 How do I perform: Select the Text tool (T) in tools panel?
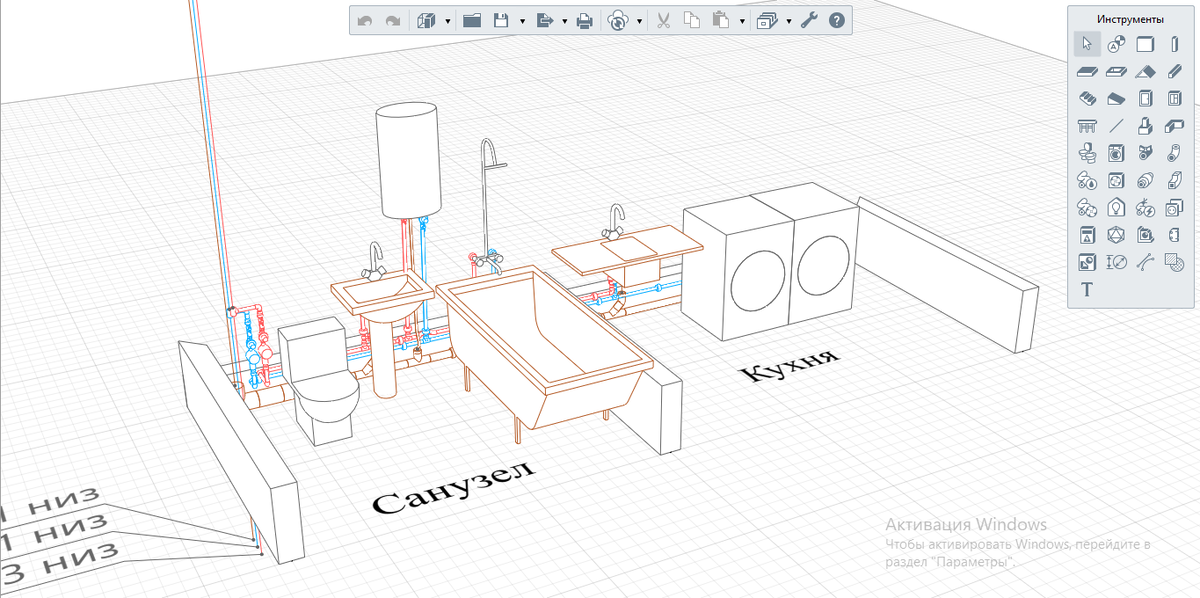point(1087,290)
